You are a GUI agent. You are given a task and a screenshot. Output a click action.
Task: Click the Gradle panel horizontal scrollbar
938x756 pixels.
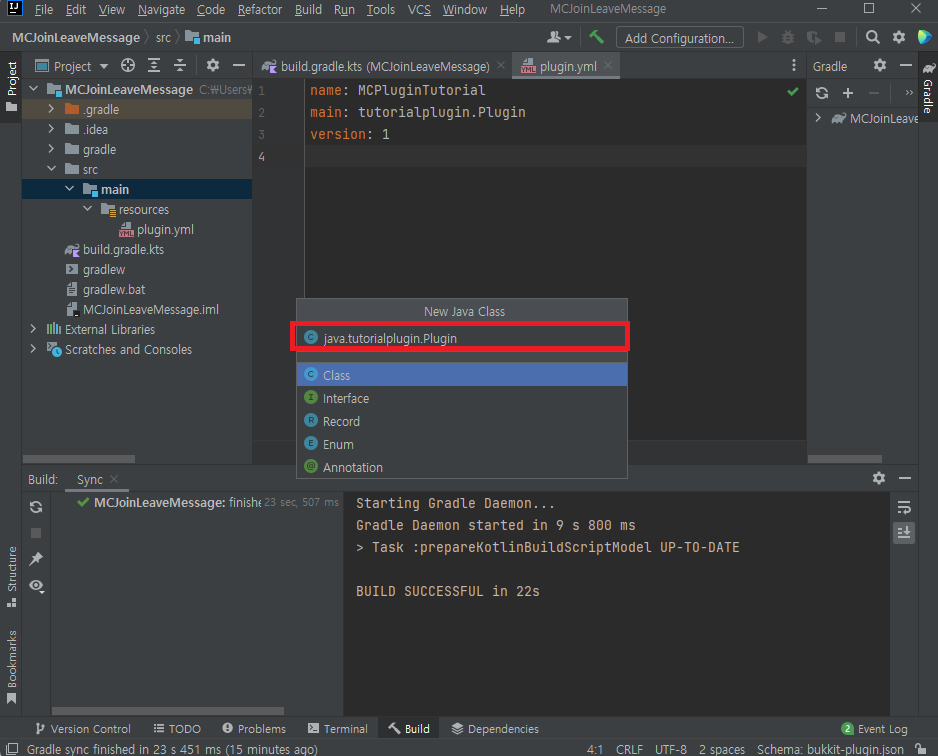click(844, 459)
